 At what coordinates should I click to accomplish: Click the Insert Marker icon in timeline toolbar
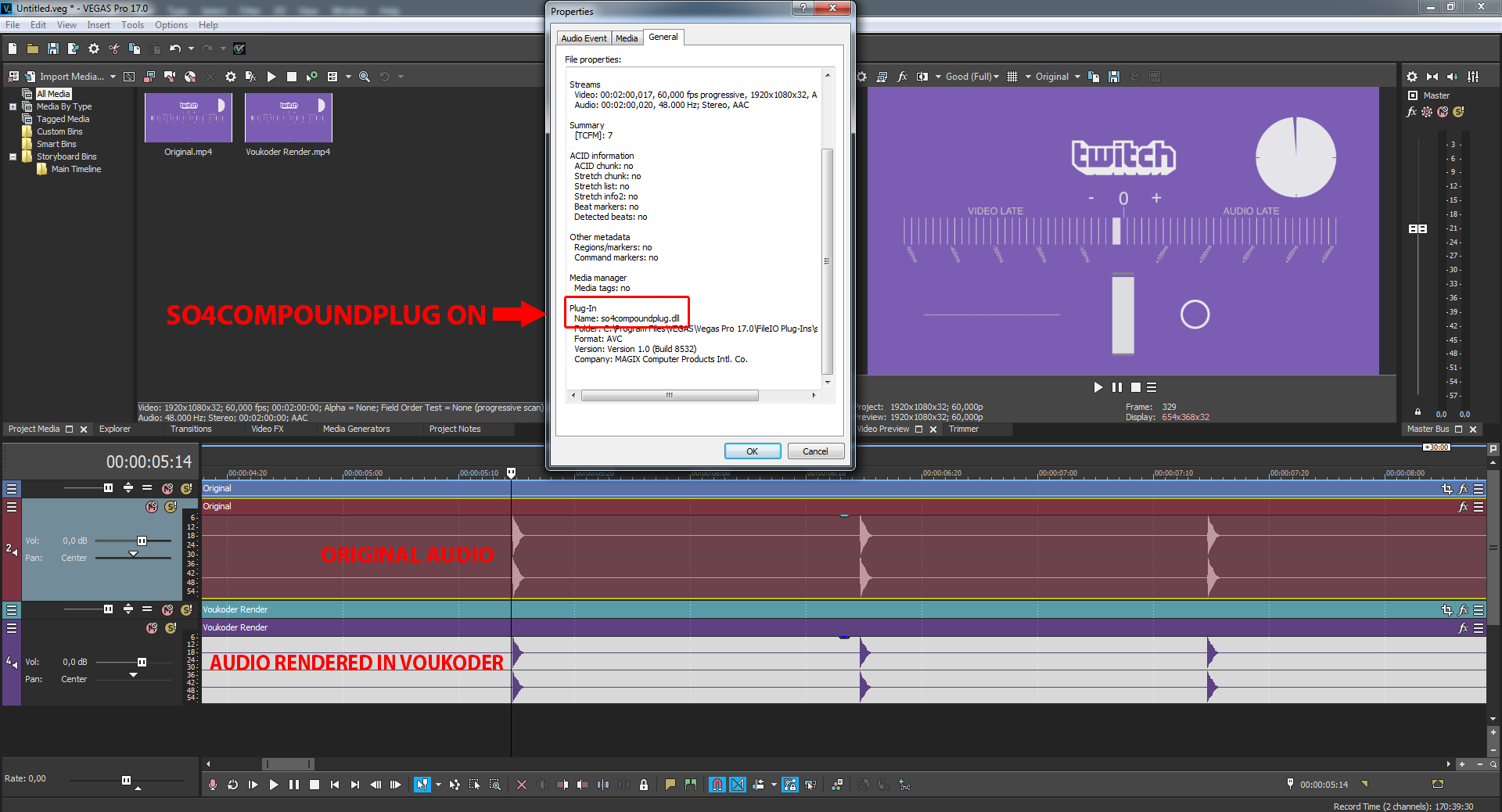tap(670, 785)
